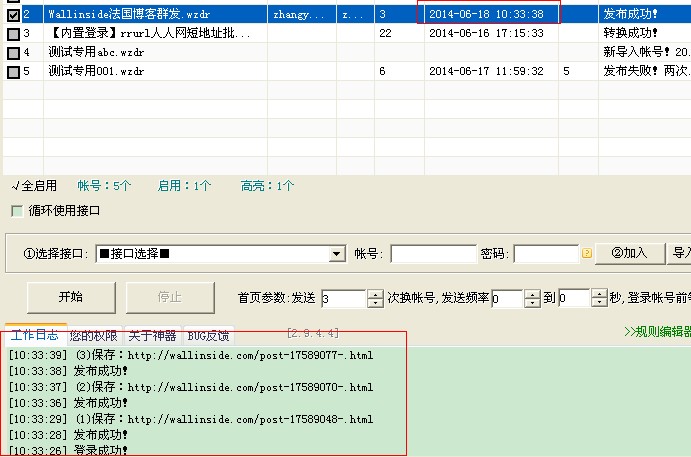Focus the 密码 input field

pyautogui.click(x=545, y=254)
